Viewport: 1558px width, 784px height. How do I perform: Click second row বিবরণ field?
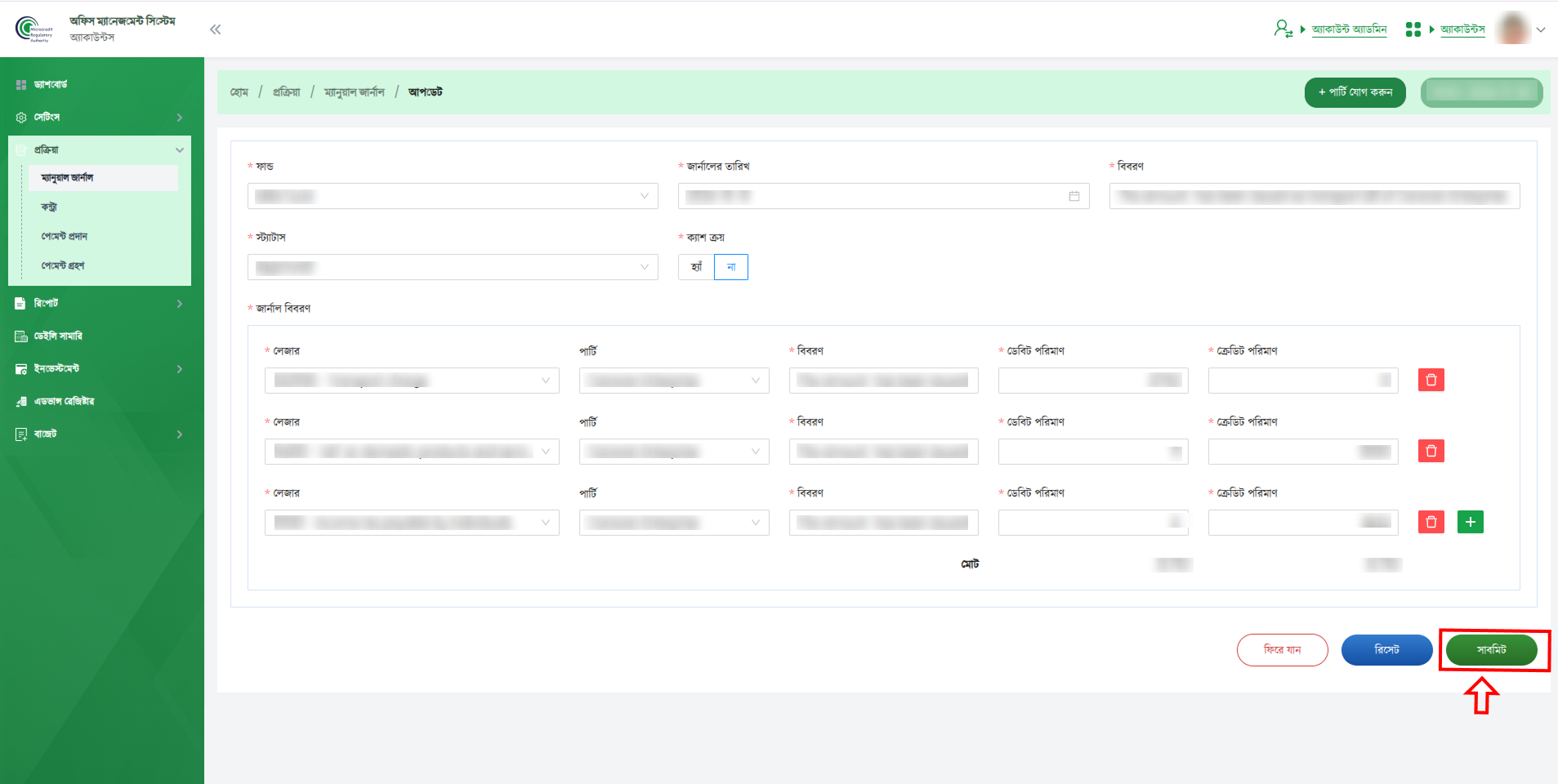884,452
